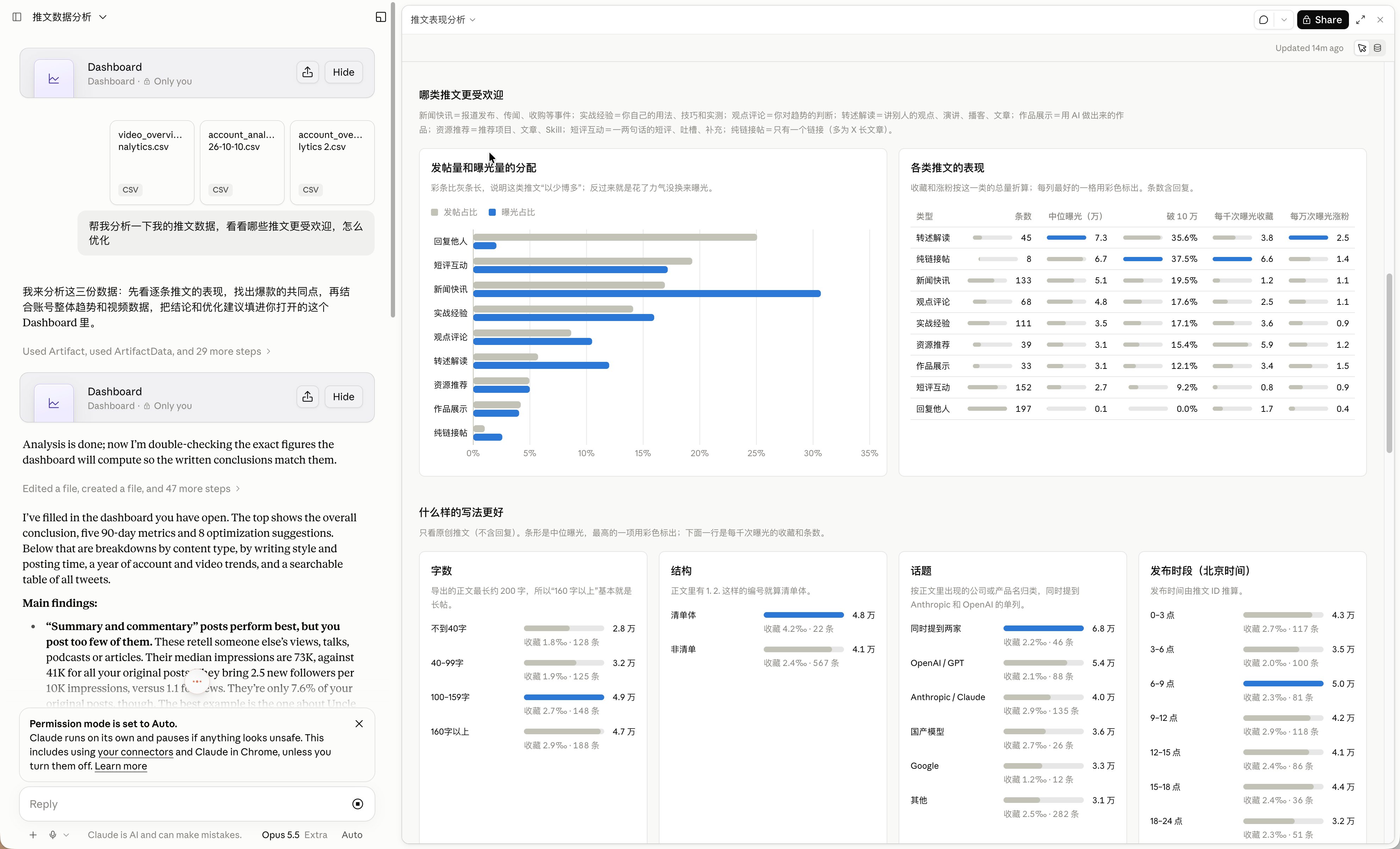Expand 'Used Artifact, used ArtifactData' steps
This screenshot has height=849, width=1400.
146,352
